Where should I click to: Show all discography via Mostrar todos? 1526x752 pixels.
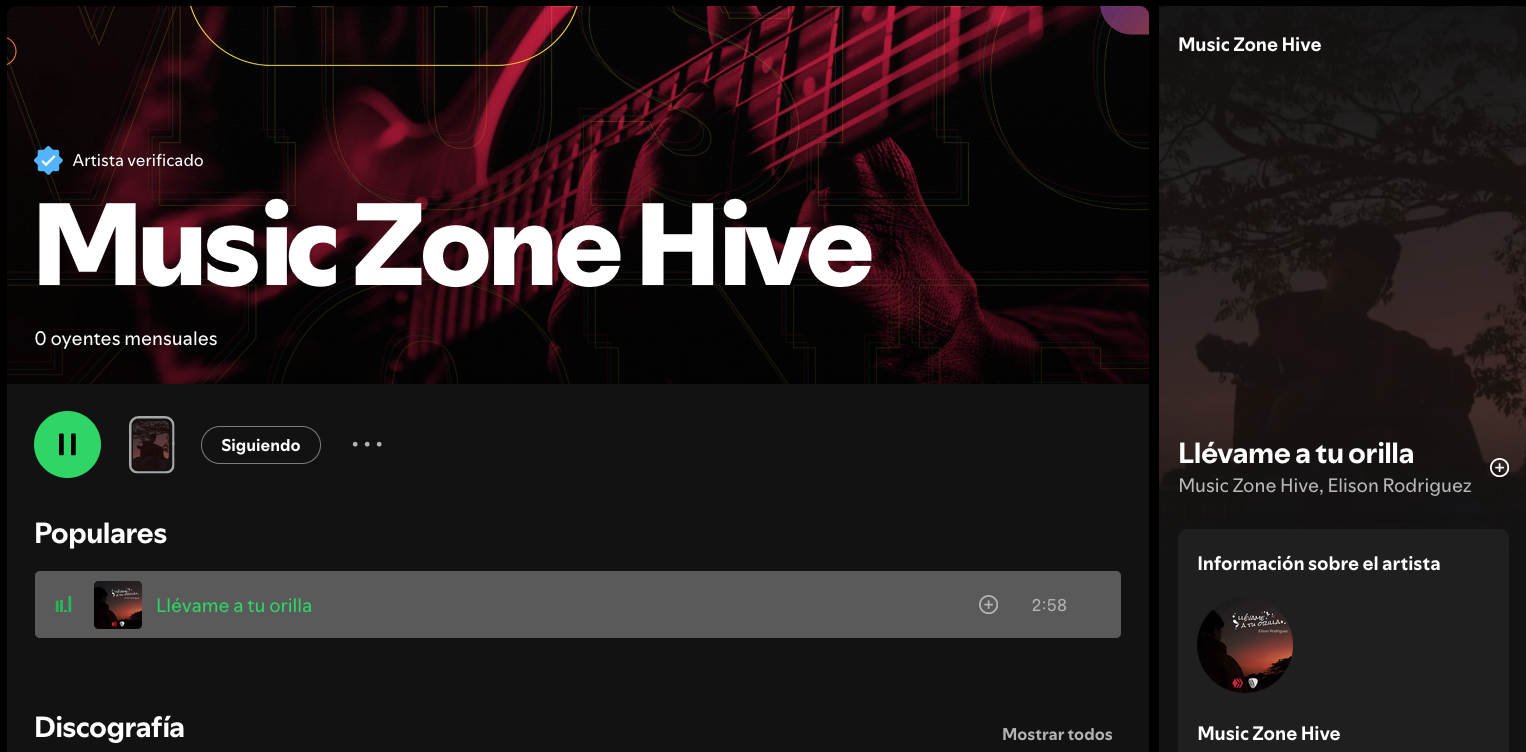pos(1057,734)
